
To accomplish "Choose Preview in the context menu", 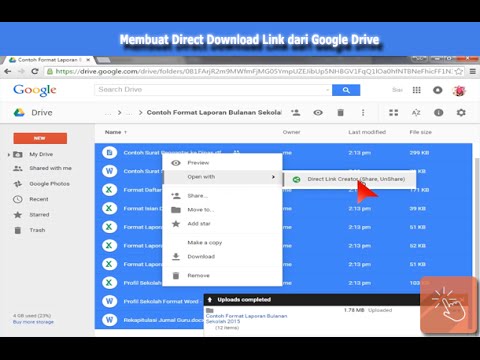I will pos(222,163).
